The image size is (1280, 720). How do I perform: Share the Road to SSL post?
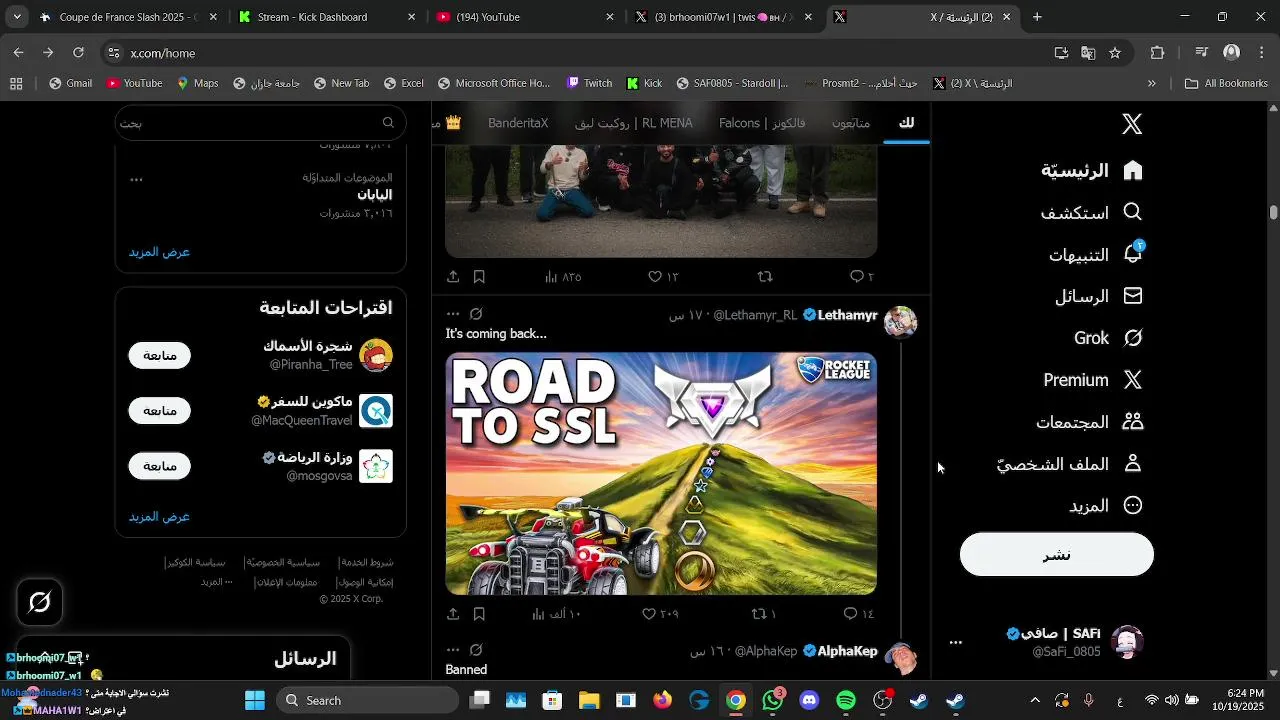click(x=453, y=614)
